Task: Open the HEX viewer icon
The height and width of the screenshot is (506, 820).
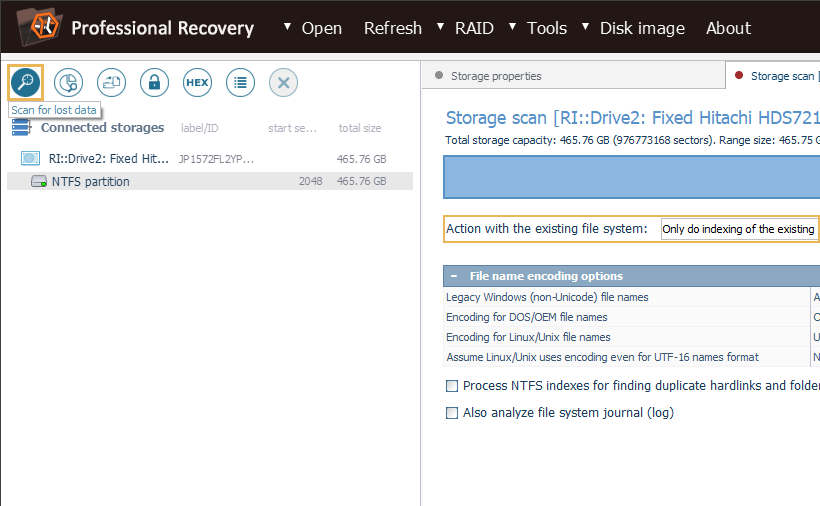Action: [197, 82]
